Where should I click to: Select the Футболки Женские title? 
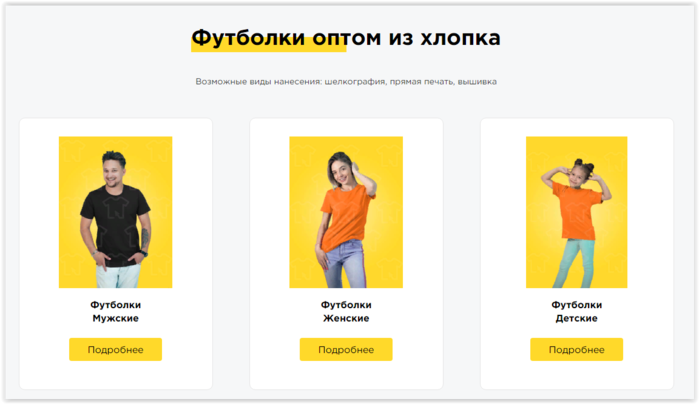click(346, 311)
